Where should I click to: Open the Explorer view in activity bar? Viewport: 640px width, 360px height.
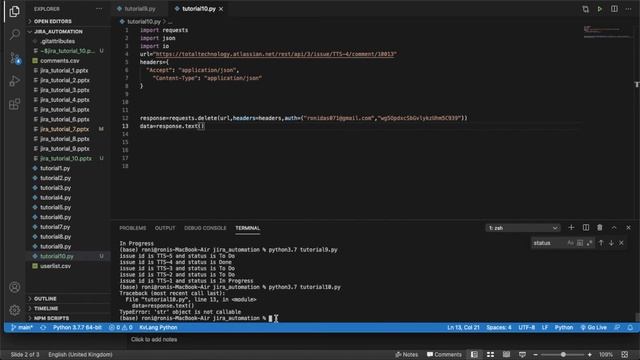(14, 11)
